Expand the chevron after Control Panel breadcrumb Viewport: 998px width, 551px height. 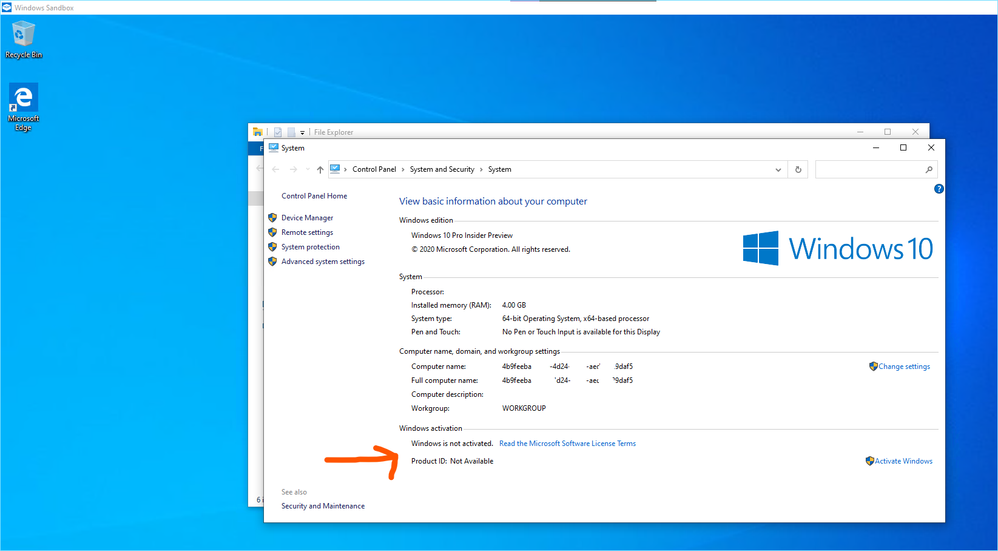coord(403,169)
